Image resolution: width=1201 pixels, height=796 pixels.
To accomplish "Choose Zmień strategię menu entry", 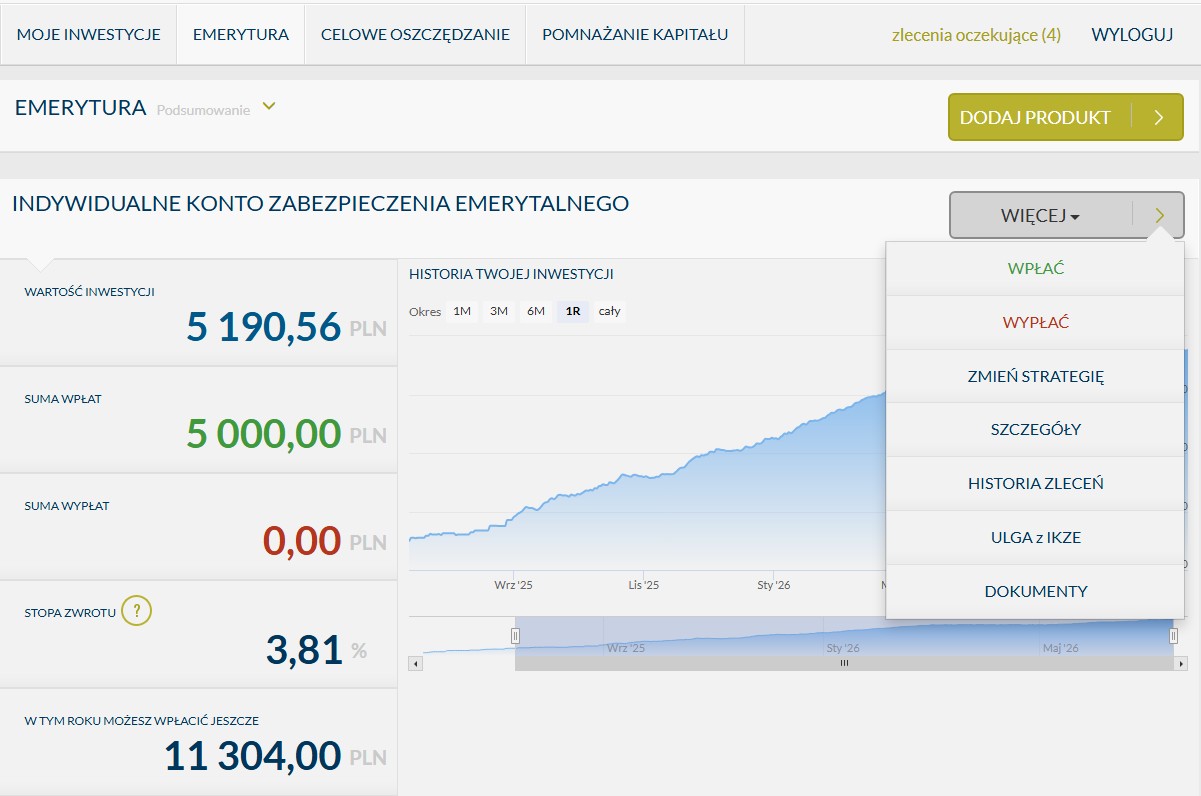I will click(1035, 376).
